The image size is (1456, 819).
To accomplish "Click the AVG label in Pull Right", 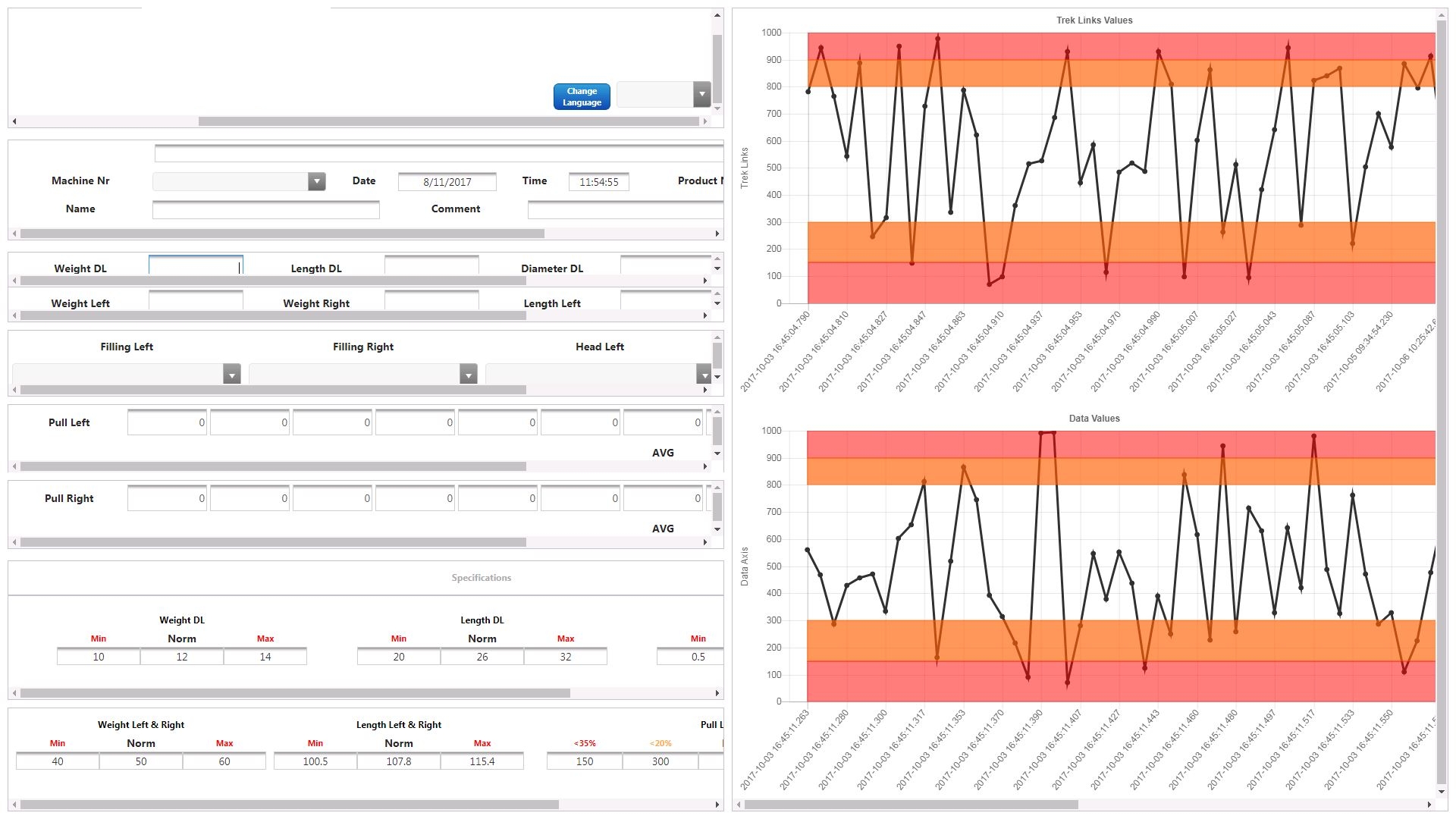I will tap(663, 529).
